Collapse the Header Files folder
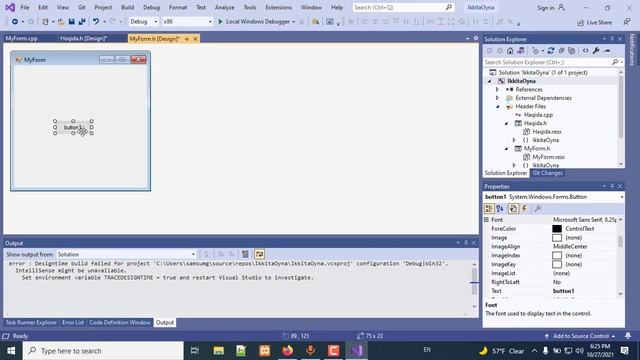 point(498,107)
